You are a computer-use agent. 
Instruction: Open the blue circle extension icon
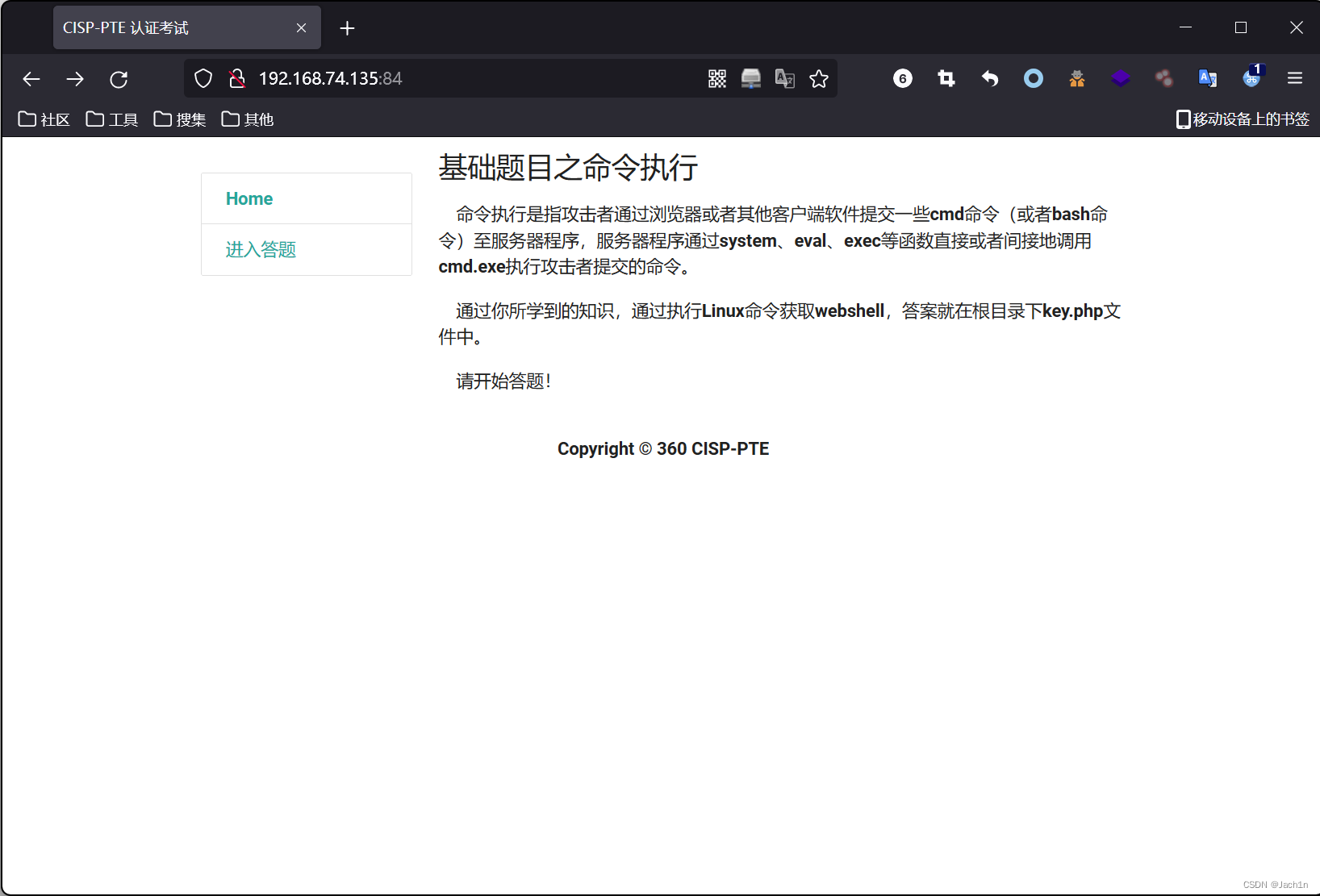coord(1034,78)
